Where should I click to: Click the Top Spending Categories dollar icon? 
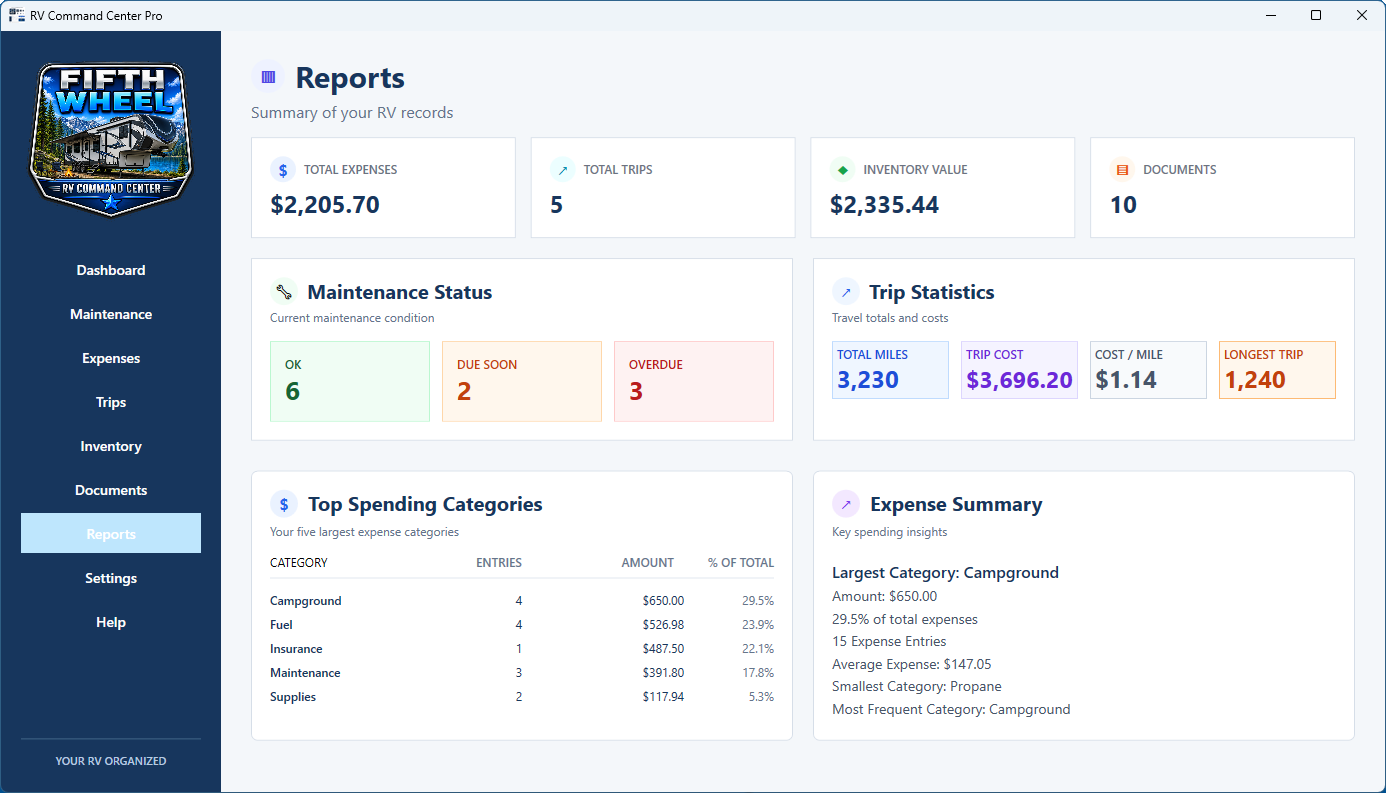tap(284, 504)
